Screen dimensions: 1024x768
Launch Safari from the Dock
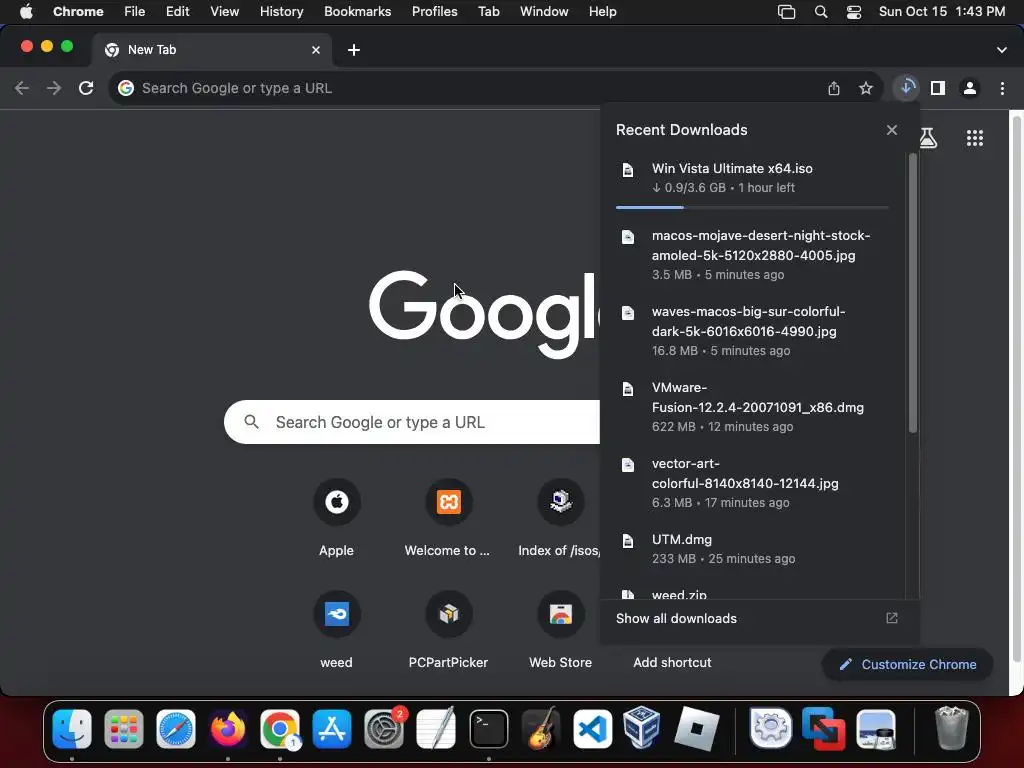[x=176, y=728]
